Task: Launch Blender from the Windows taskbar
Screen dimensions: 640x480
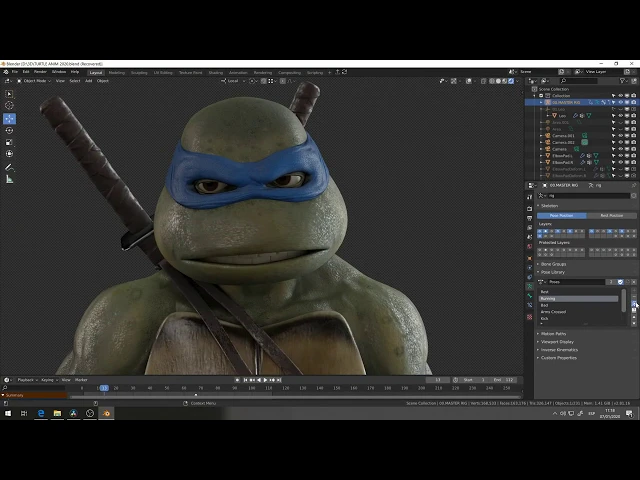Action: 106,413
